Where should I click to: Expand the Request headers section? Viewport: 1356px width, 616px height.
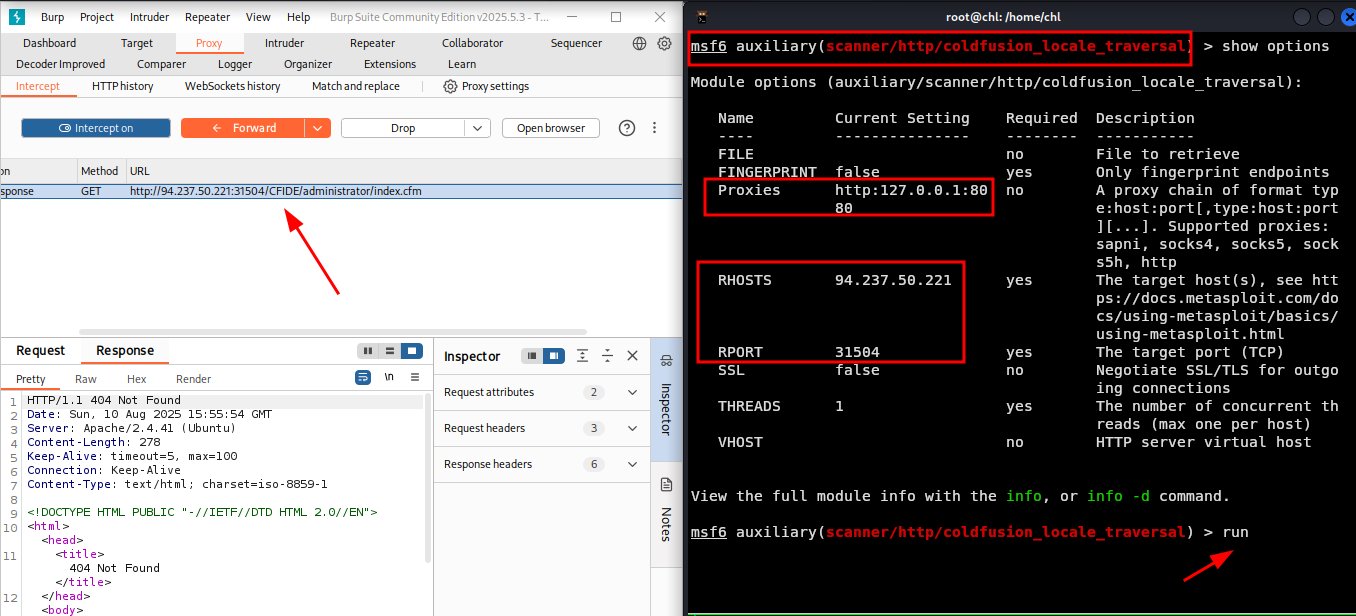pos(541,428)
